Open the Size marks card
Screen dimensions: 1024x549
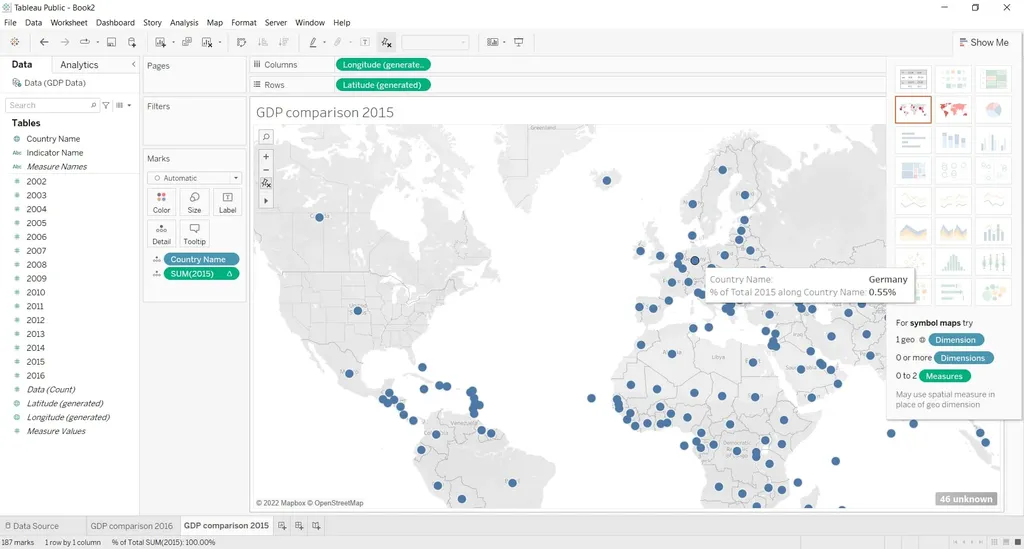click(194, 202)
